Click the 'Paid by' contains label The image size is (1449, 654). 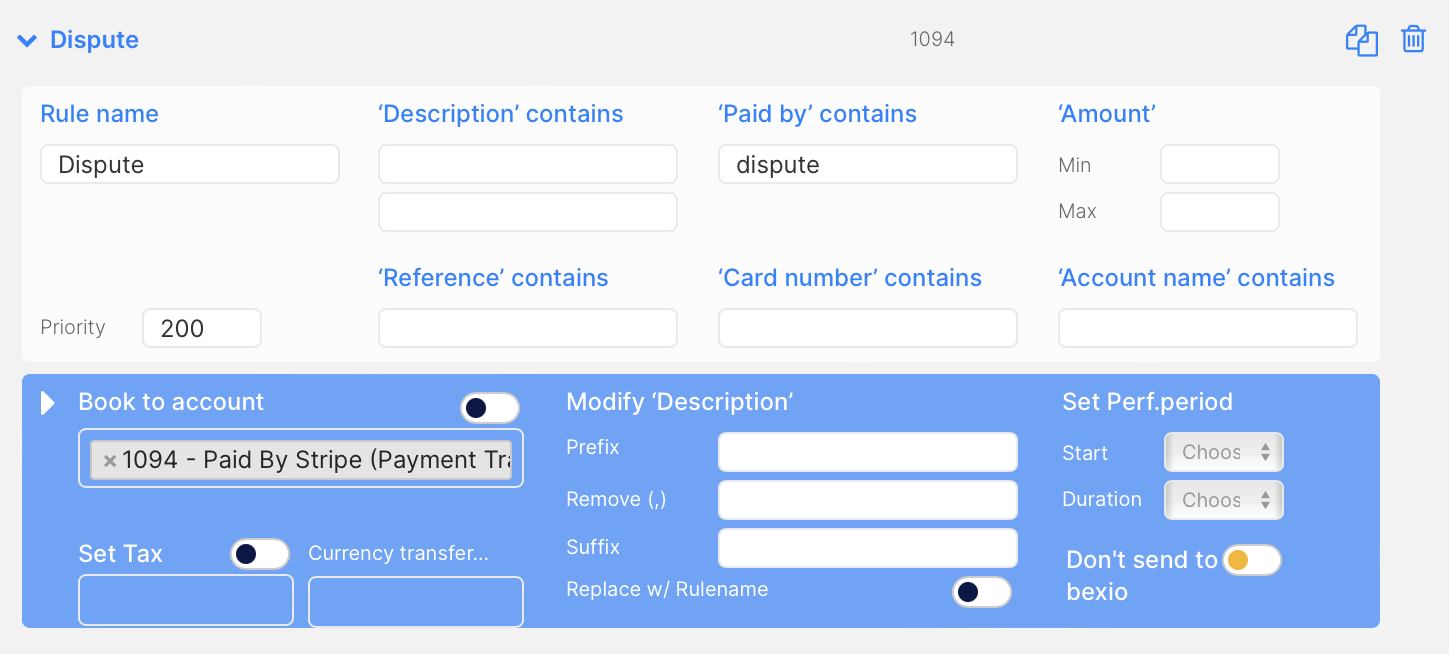point(818,114)
